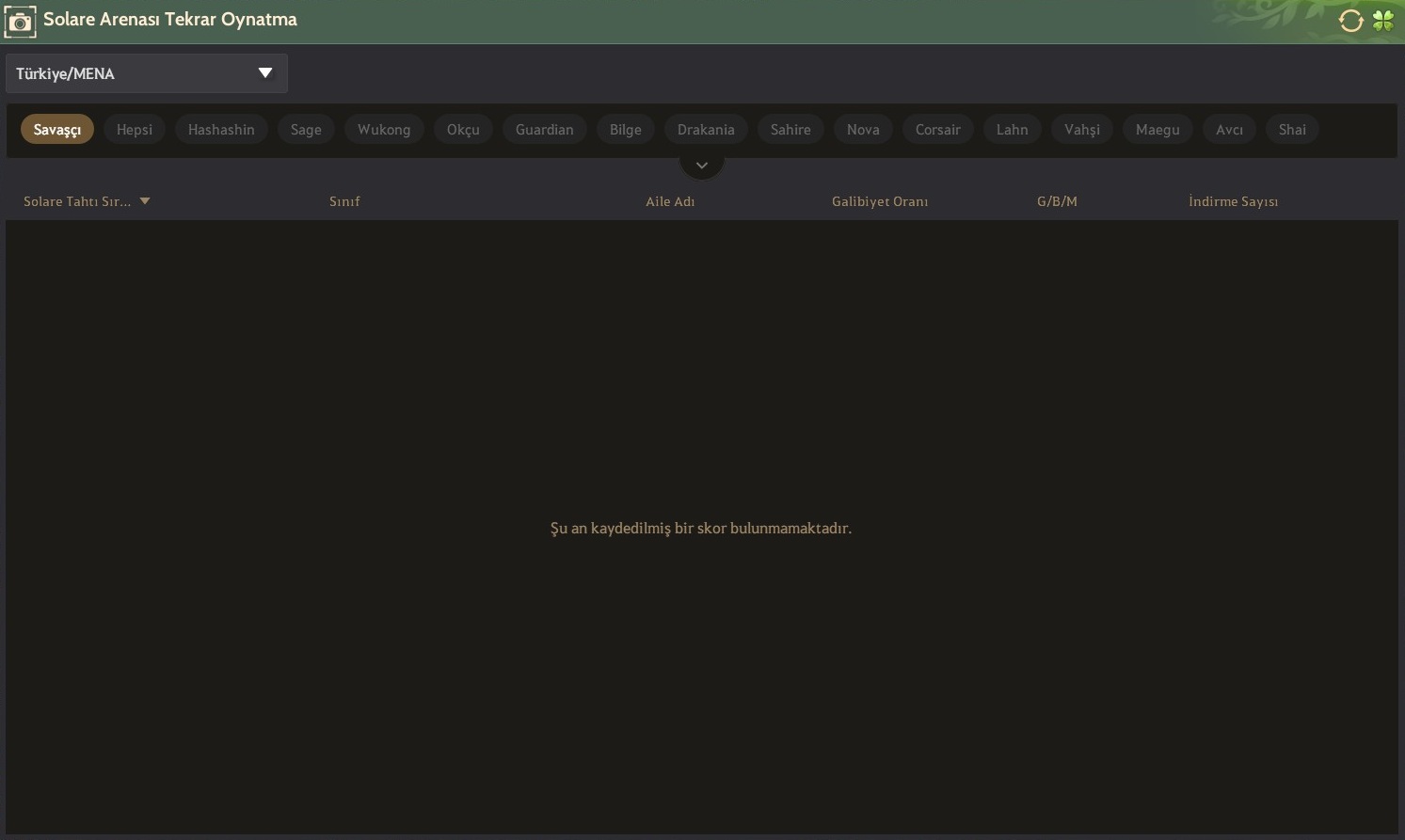Click the camera replay icon in header
The width and height of the screenshot is (1405, 840).
[20, 21]
